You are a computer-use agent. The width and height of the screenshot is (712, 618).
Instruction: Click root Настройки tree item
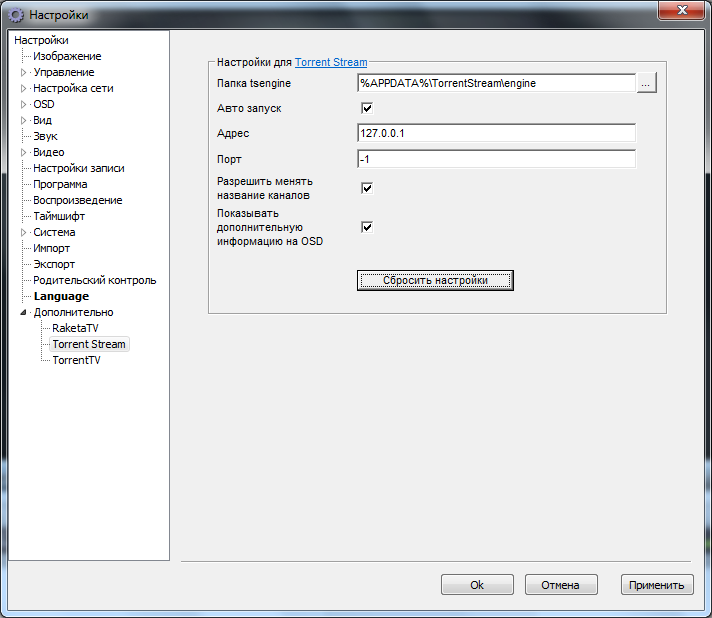[41, 40]
